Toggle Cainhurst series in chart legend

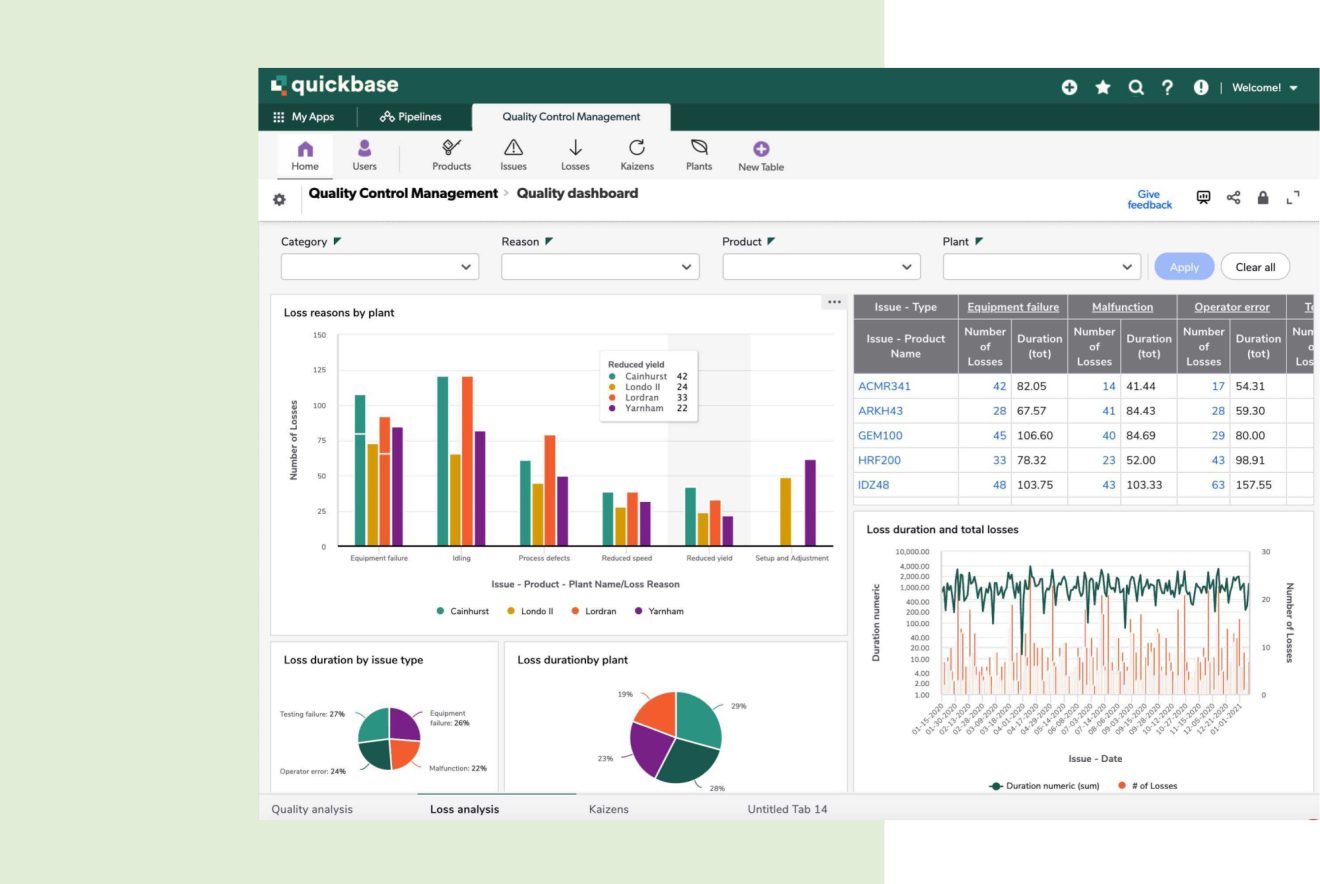click(462, 611)
